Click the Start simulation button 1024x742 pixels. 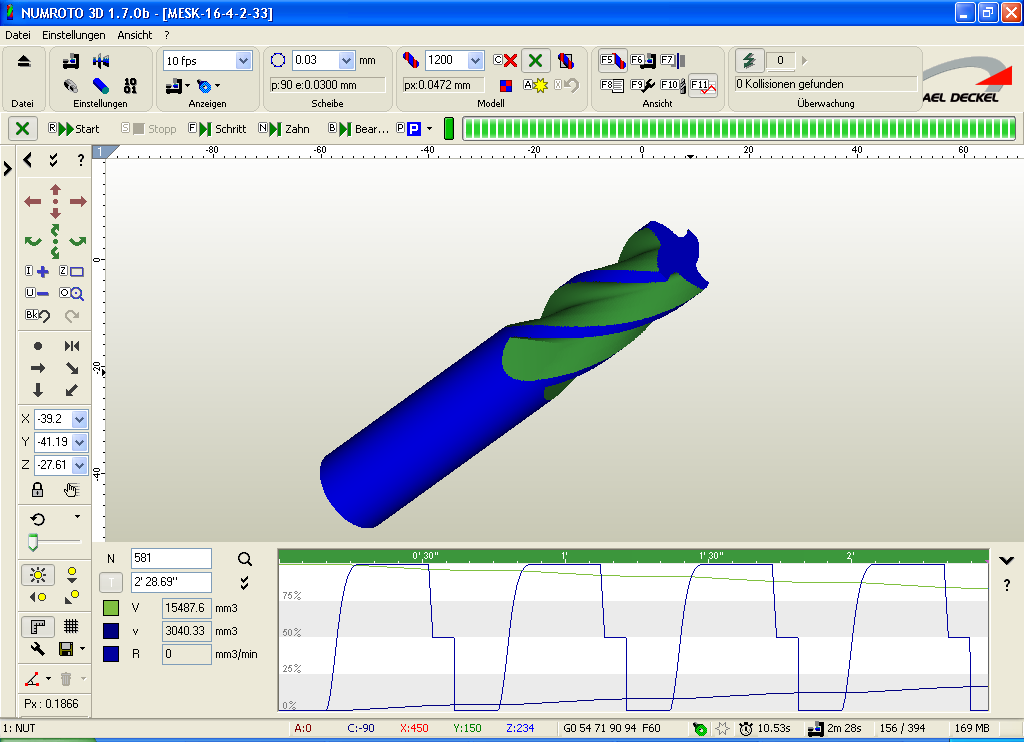[75, 129]
